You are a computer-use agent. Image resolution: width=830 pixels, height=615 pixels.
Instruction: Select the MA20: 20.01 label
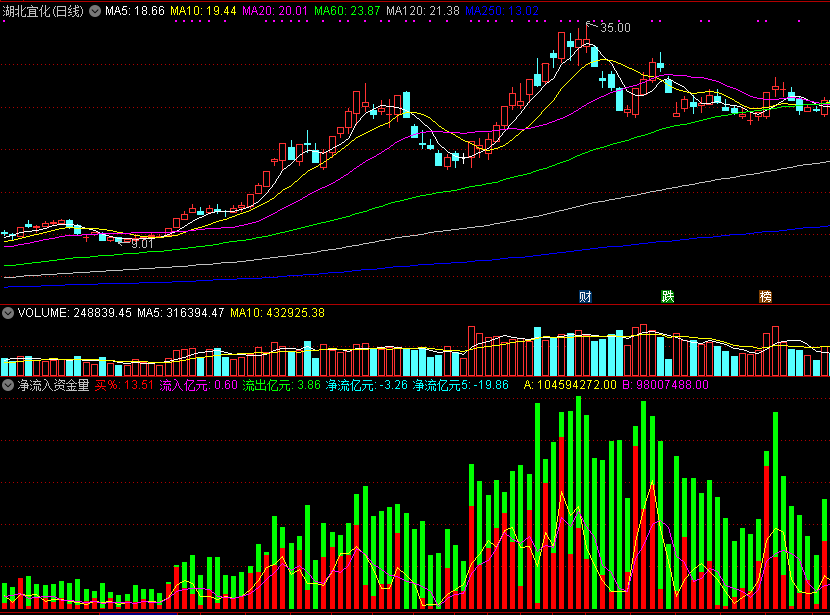275,11
